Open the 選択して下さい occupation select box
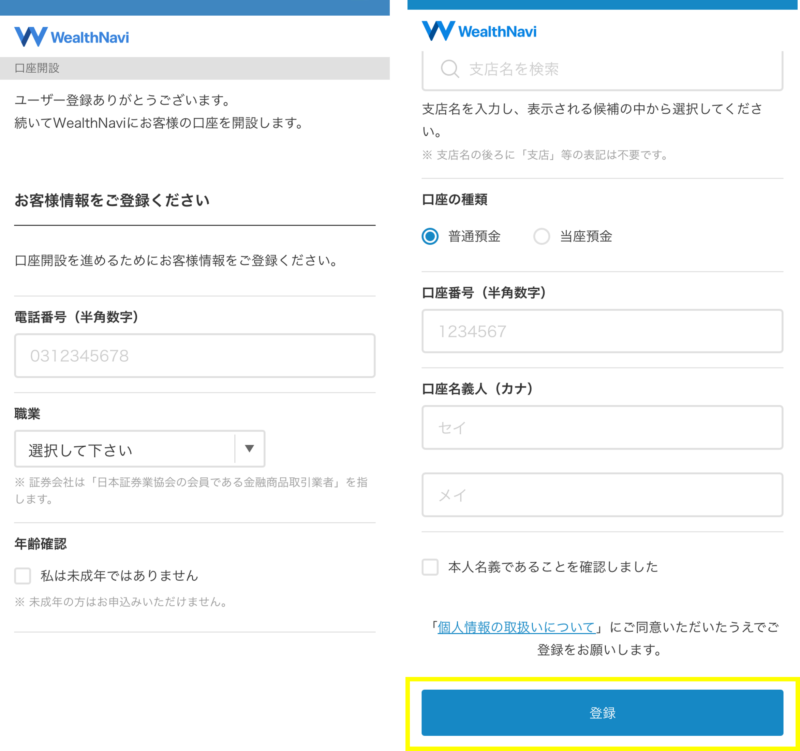Viewport: 800px width, 751px height. [140, 449]
